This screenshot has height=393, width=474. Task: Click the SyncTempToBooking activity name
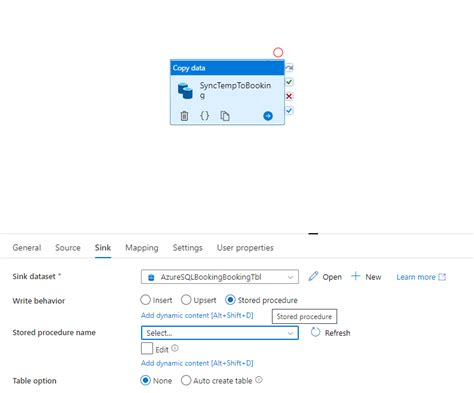coord(235,90)
